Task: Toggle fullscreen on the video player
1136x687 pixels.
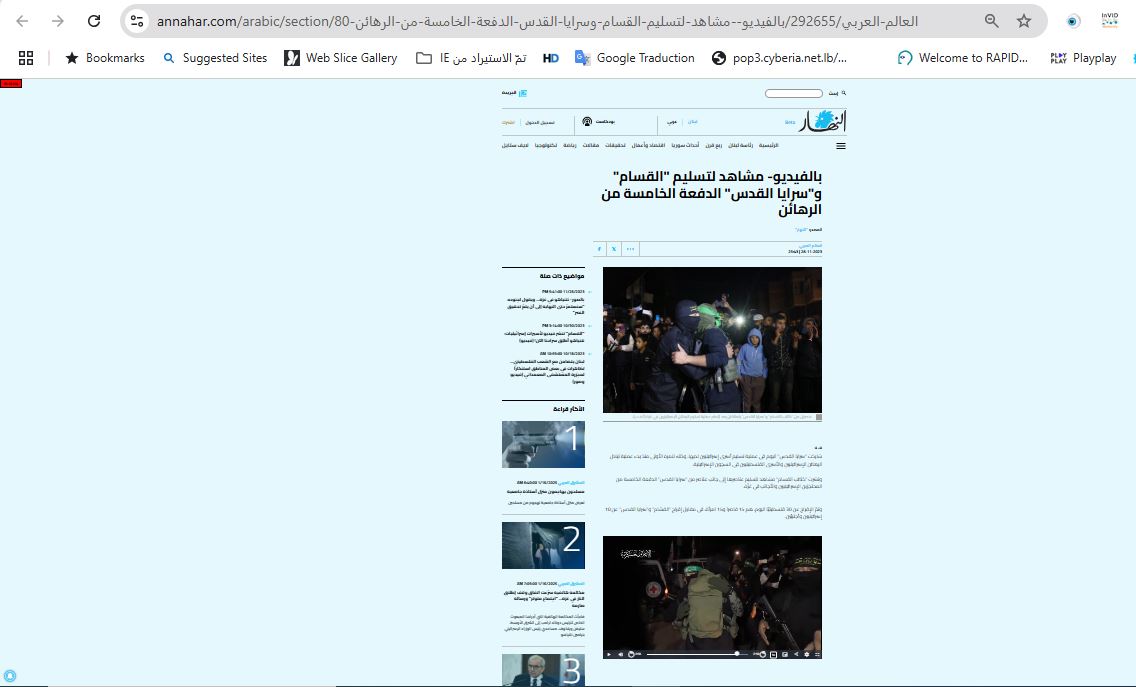Action: (817, 654)
